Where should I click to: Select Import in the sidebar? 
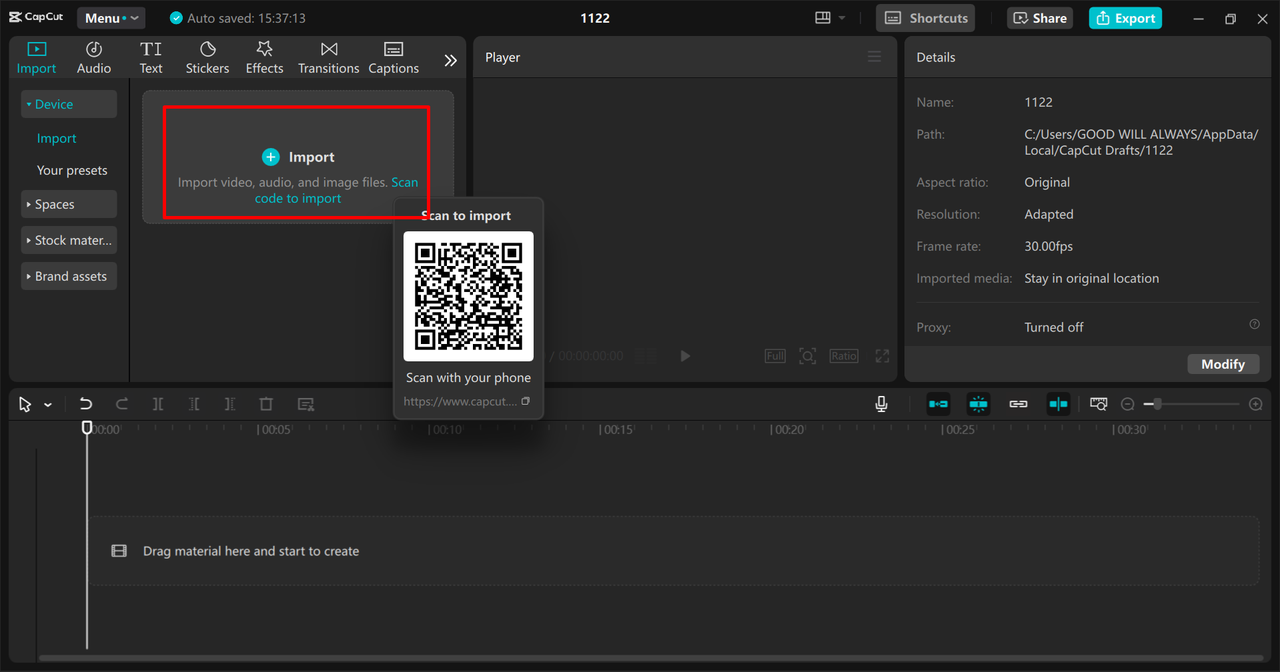(57, 138)
